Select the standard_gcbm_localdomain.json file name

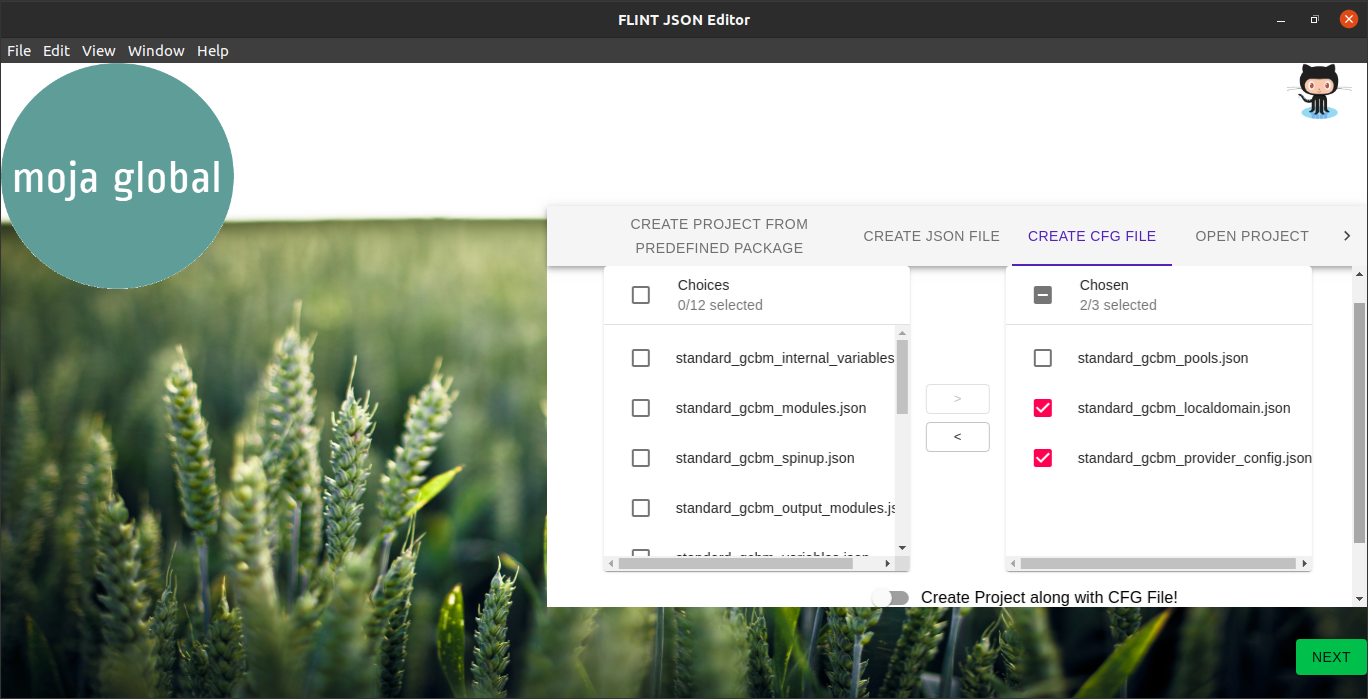pyautogui.click(x=1184, y=408)
